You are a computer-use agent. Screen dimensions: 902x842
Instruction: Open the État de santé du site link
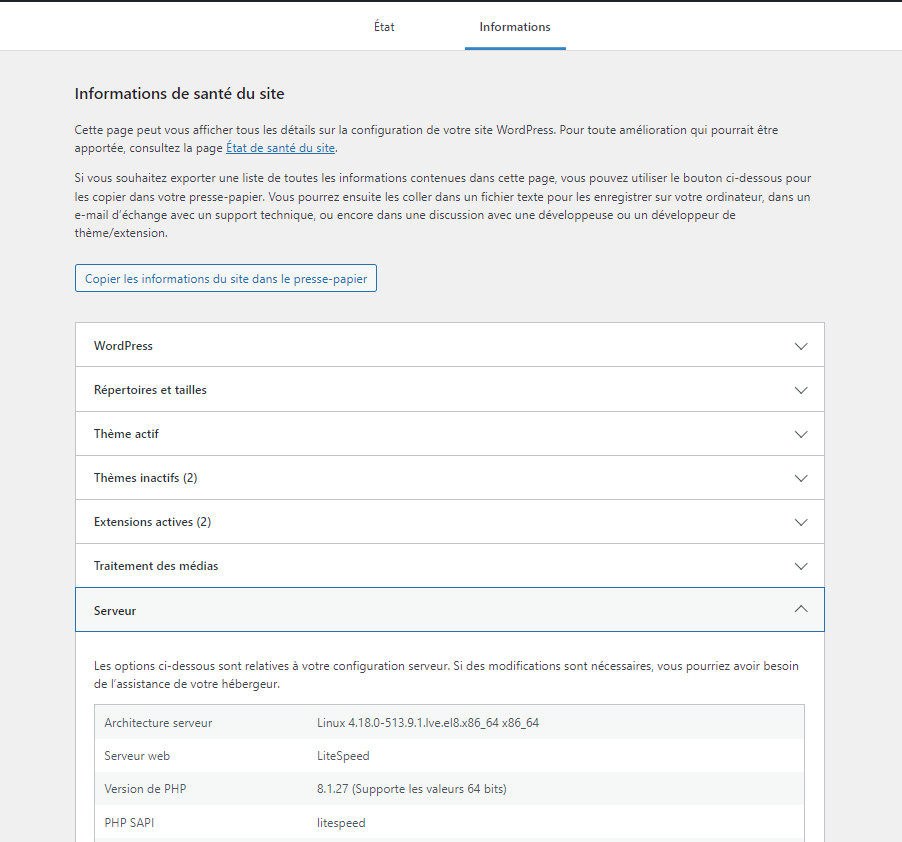pyautogui.click(x=281, y=147)
